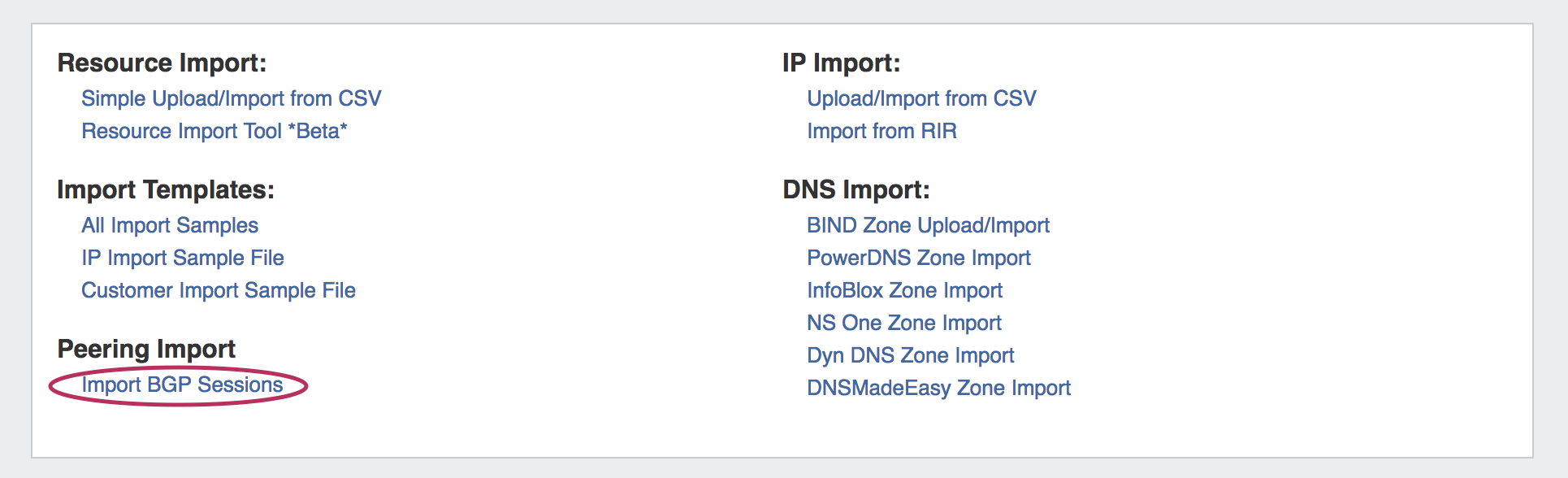Screen dimensions: 1568x478
Task: Open Simple Upload/Import from CSV link
Action: coord(231,98)
